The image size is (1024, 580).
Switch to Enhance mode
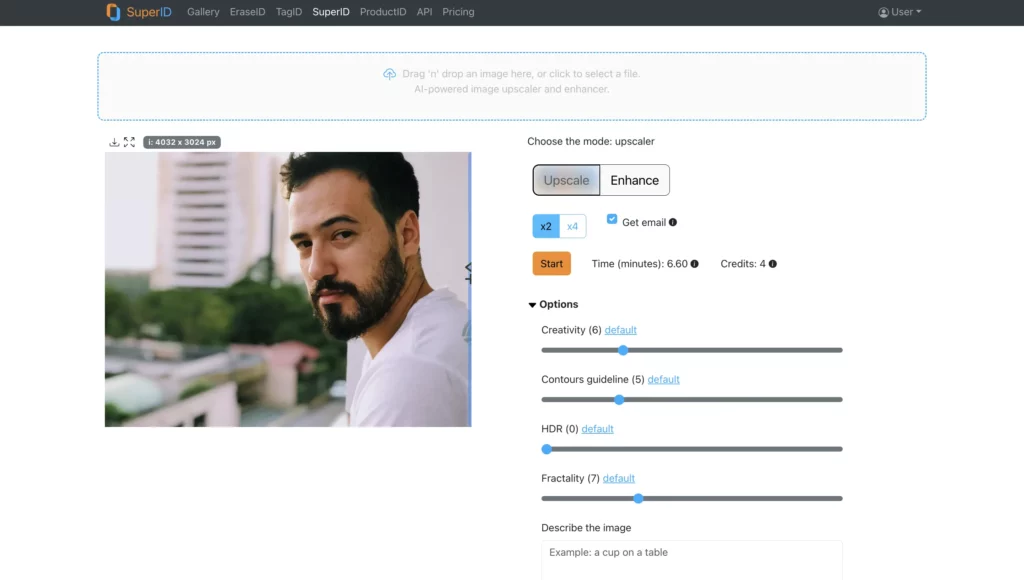coord(634,180)
